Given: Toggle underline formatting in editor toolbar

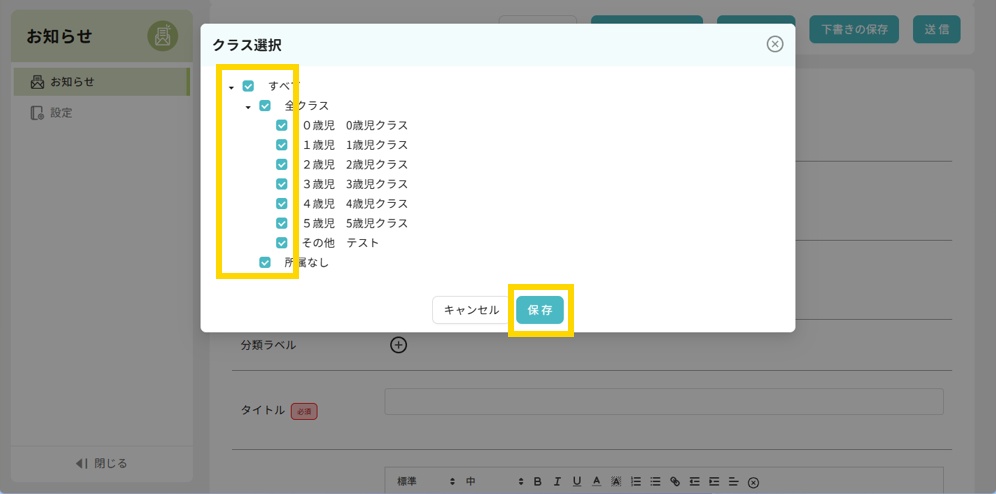Looking at the screenshot, I should (576, 482).
